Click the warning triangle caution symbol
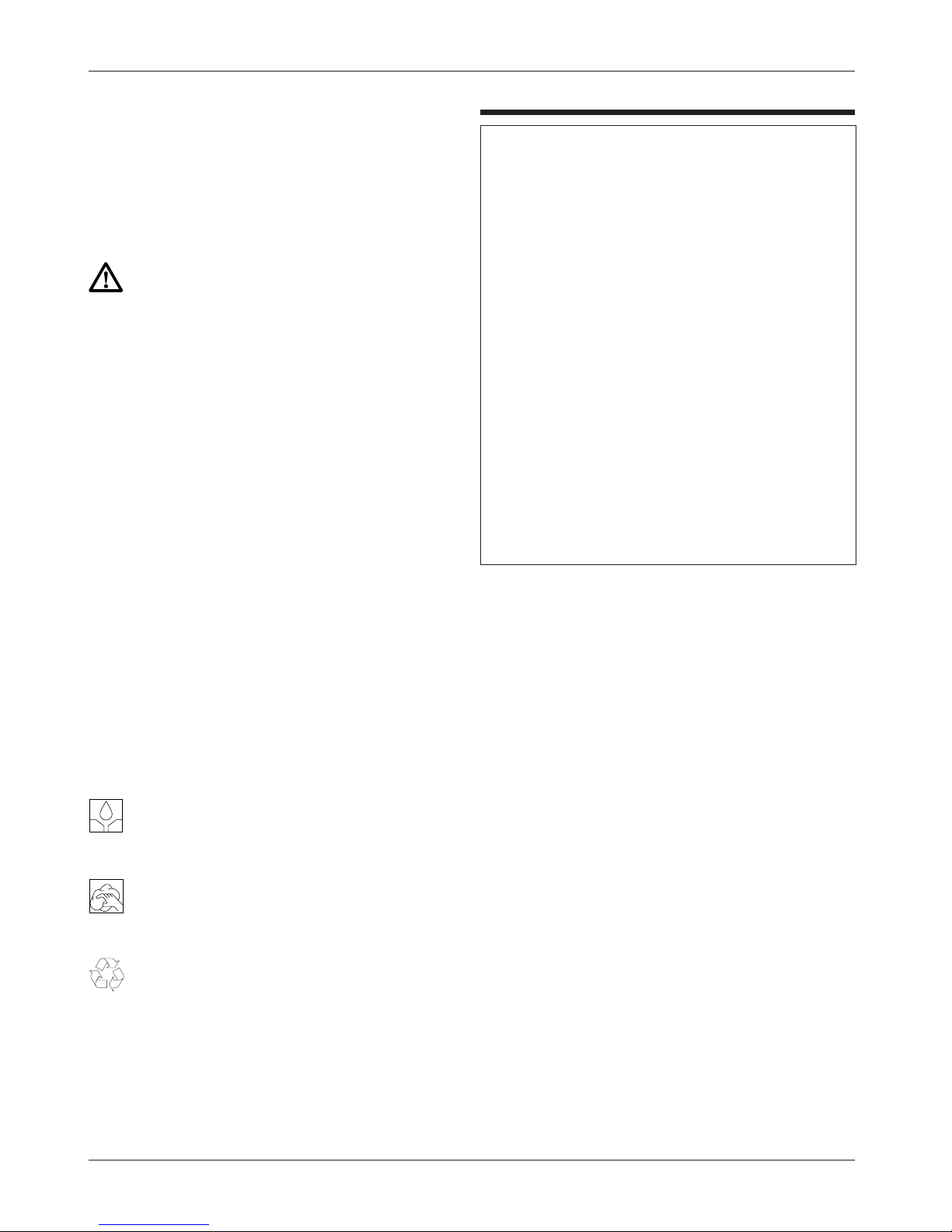Screen dimensions: 952x1232 click(x=106, y=277)
